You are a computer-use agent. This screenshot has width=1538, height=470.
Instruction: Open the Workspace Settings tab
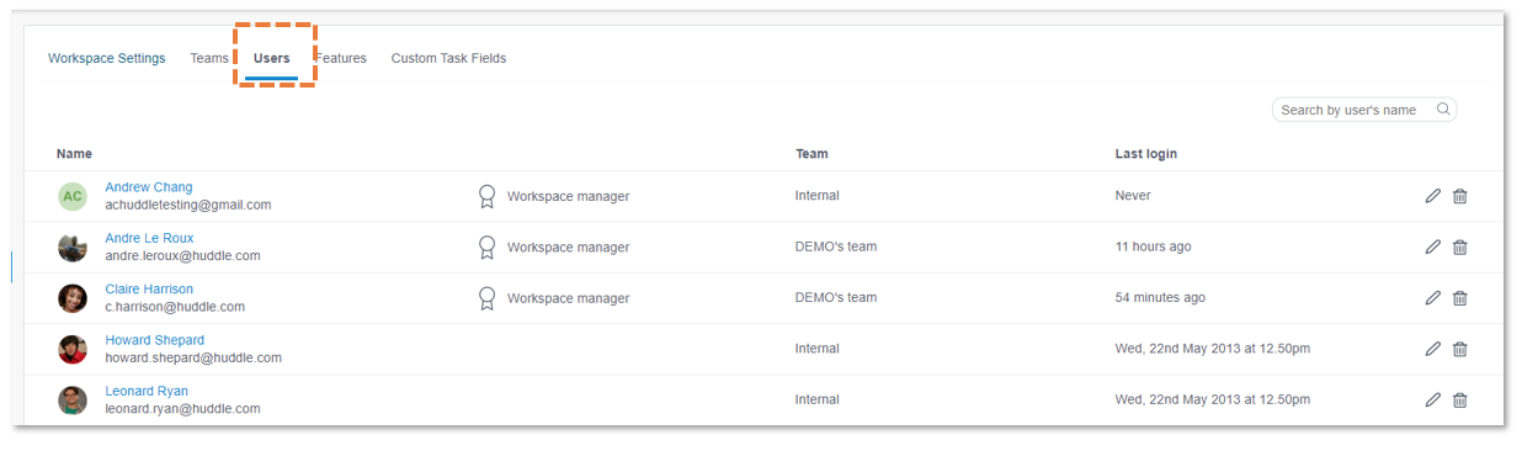[x=107, y=58]
